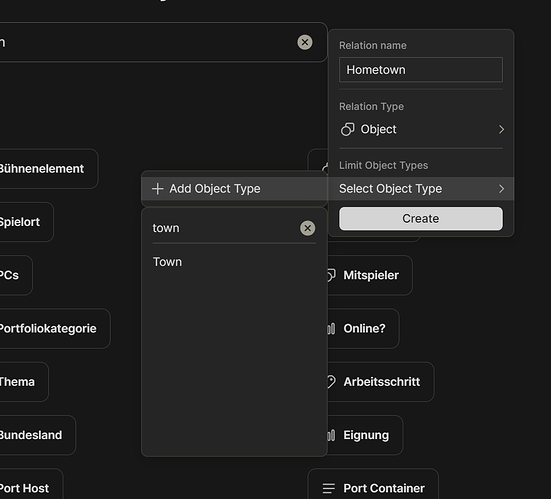551x499 pixels.
Task: Select the Bundesland relation chip
Action: click(38, 435)
